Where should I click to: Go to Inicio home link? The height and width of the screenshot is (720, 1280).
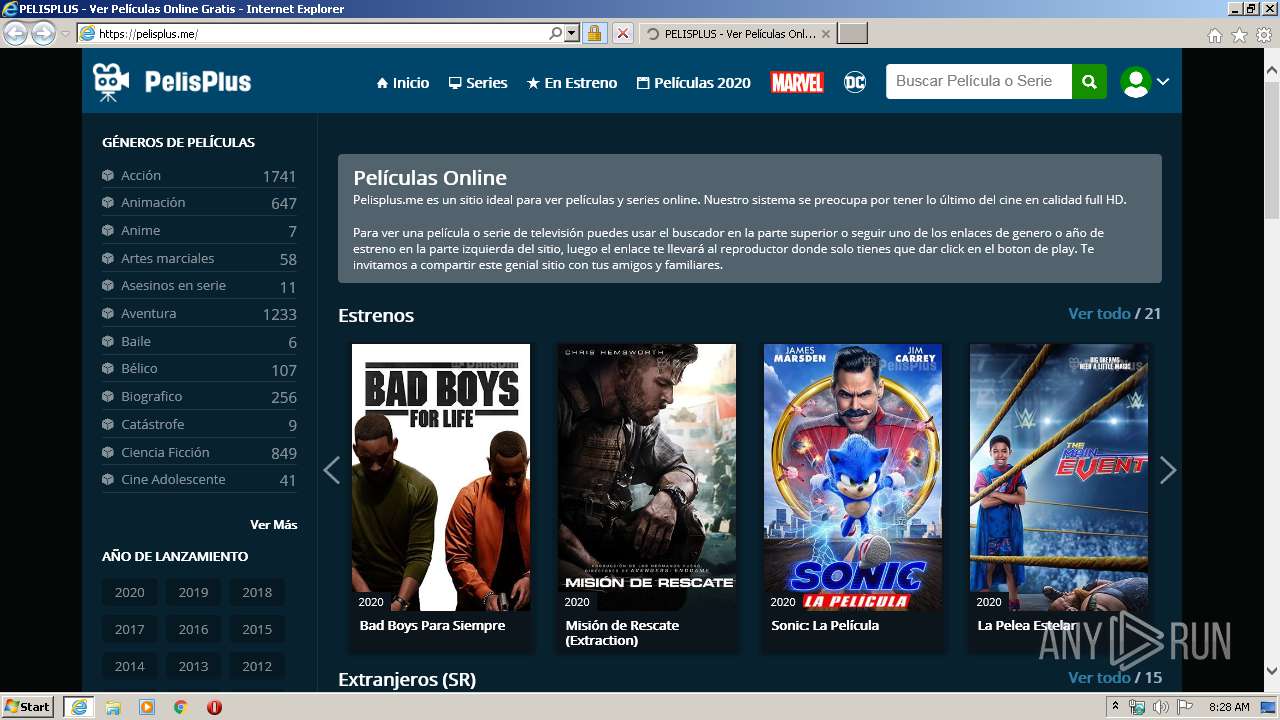(403, 83)
